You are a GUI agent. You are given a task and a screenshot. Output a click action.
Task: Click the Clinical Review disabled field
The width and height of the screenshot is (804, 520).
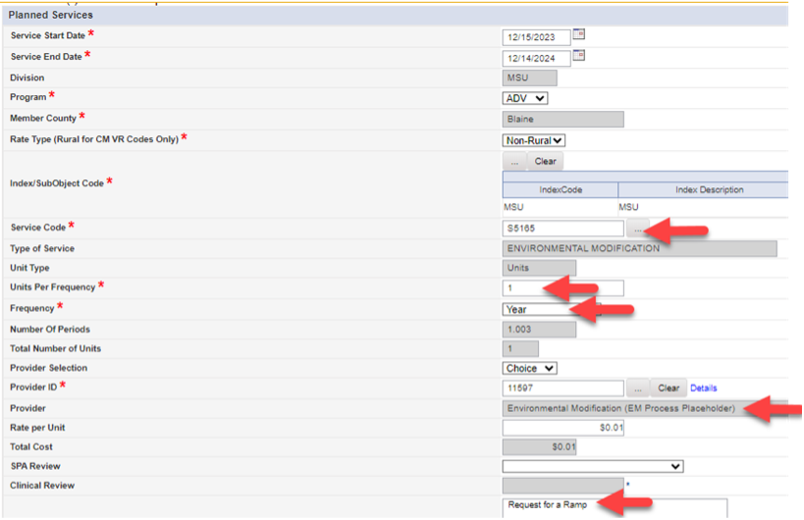click(x=562, y=486)
